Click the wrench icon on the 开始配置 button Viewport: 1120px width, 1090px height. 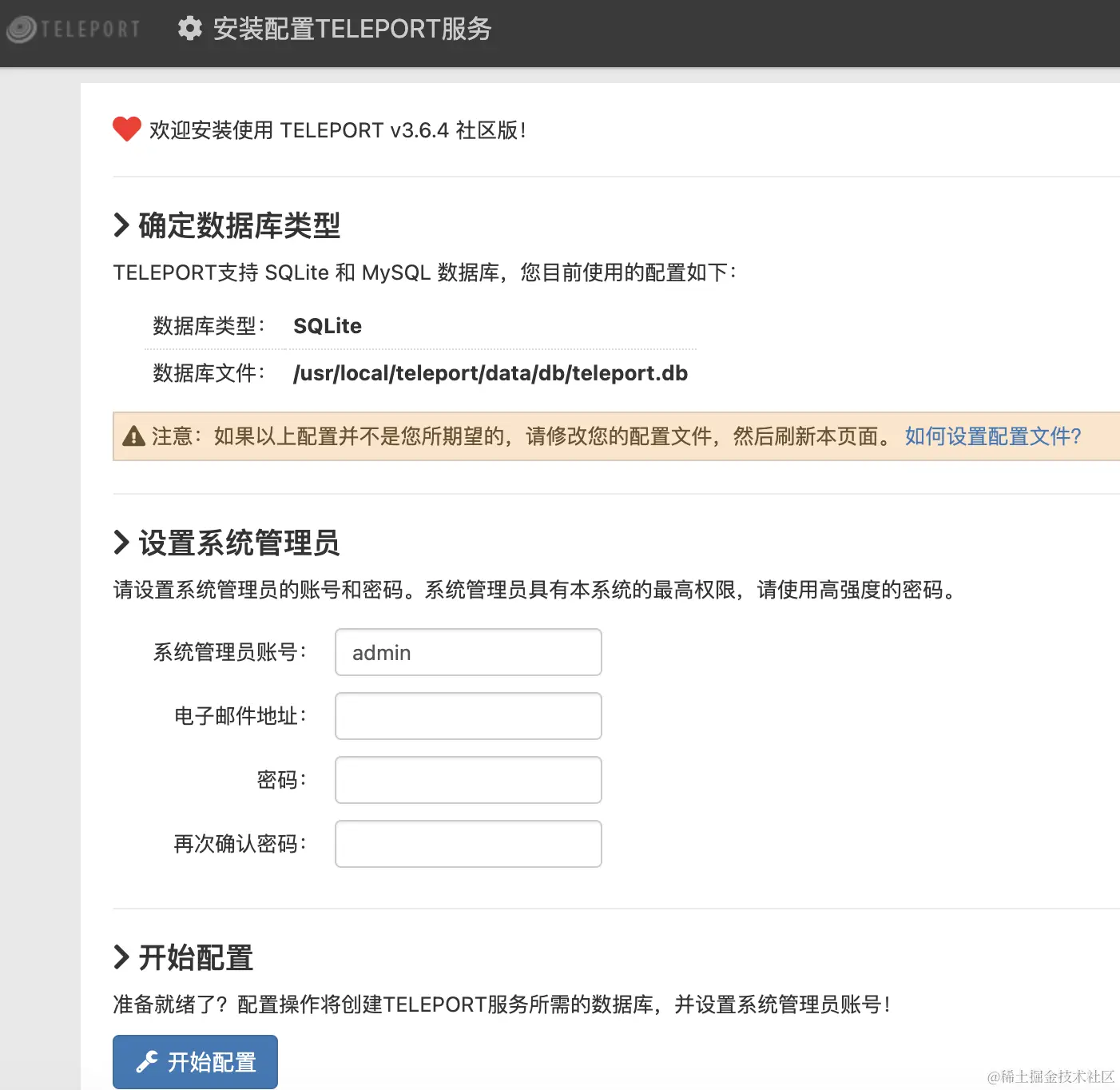pos(147,1062)
